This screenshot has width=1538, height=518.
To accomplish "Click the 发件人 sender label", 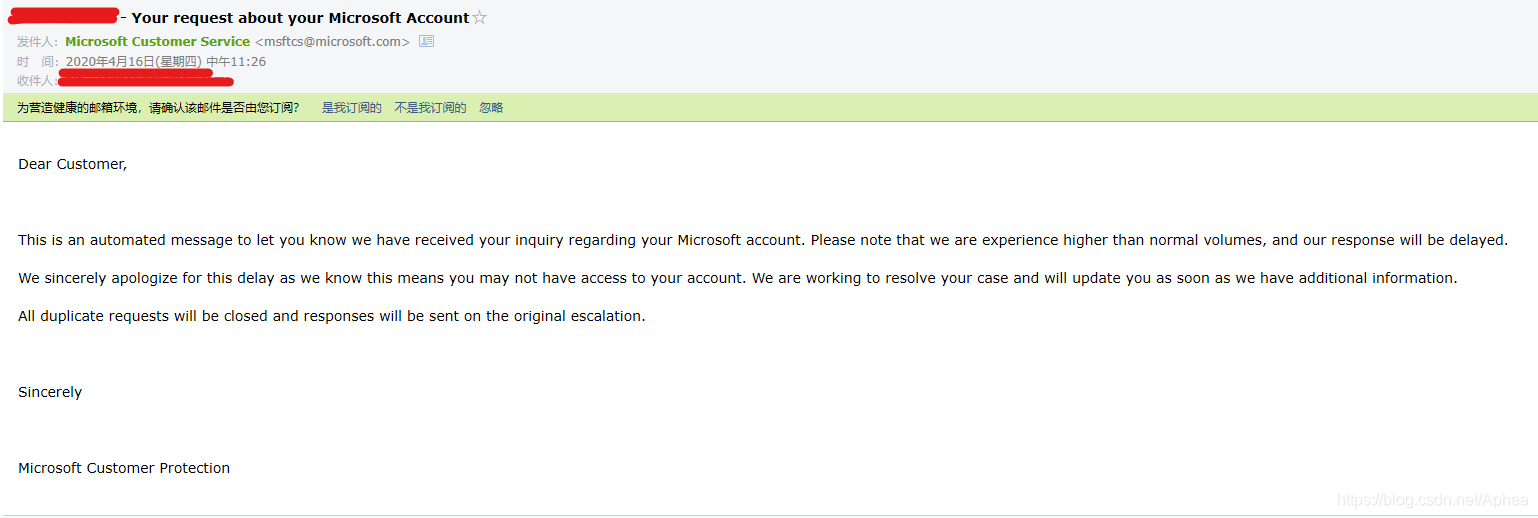I will [x=38, y=41].
